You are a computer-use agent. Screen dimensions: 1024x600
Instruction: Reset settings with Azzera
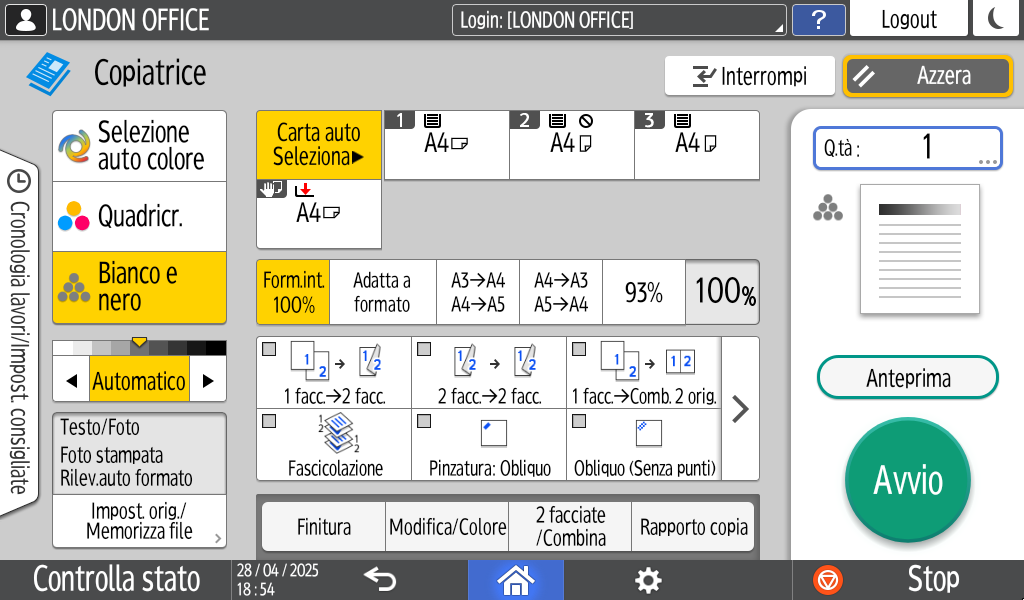[x=928, y=76]
